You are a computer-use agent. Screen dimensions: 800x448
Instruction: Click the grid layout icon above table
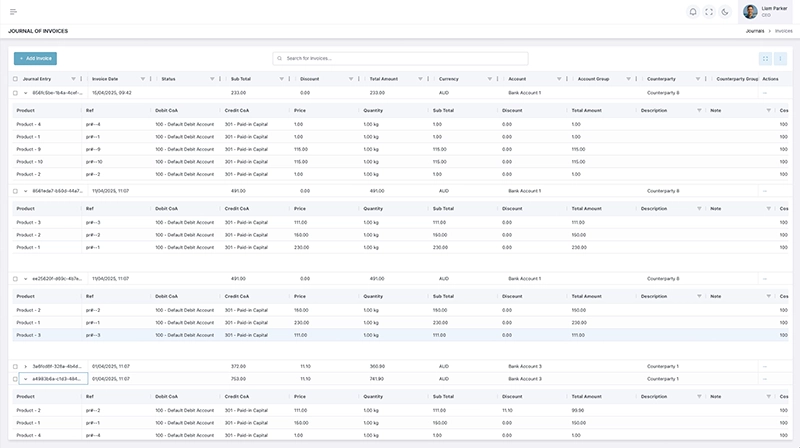(765, 59)
